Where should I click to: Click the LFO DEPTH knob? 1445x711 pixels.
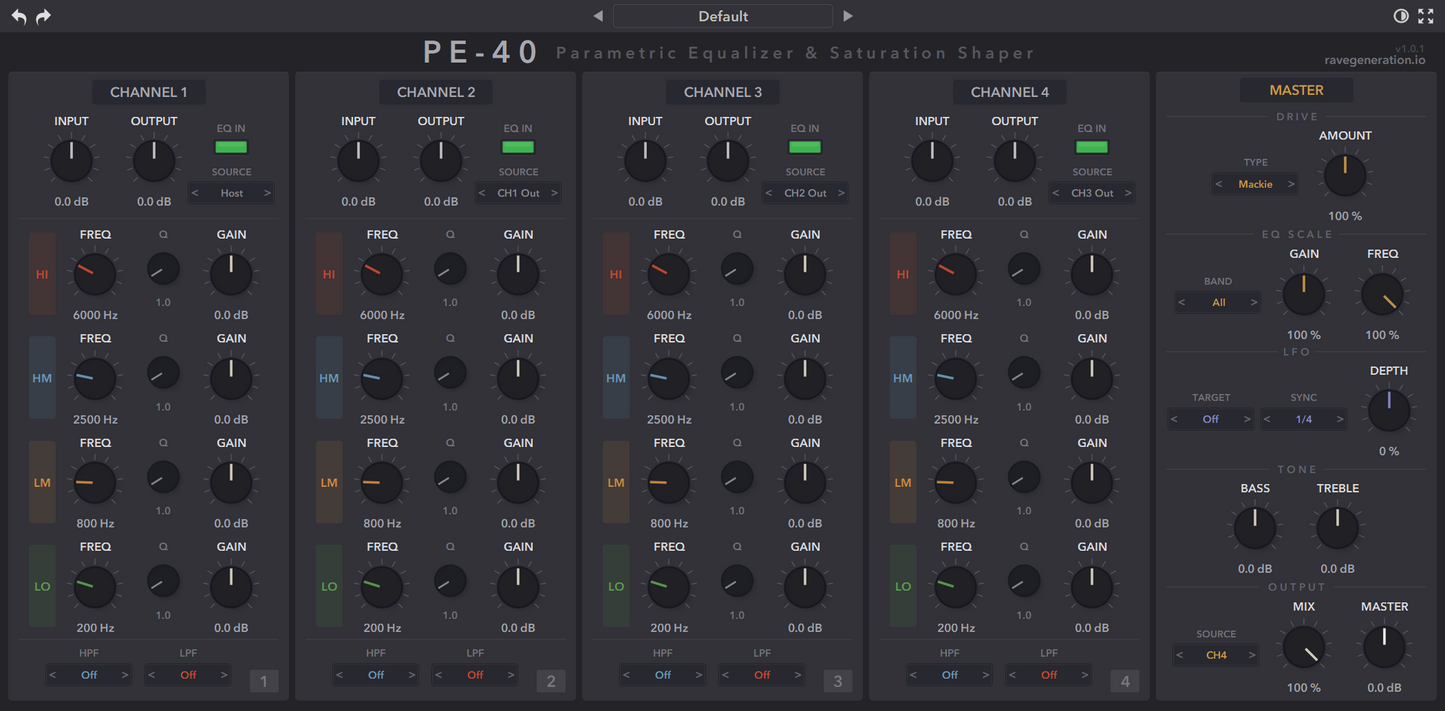pyautogui.click(x=1389, y=410)
